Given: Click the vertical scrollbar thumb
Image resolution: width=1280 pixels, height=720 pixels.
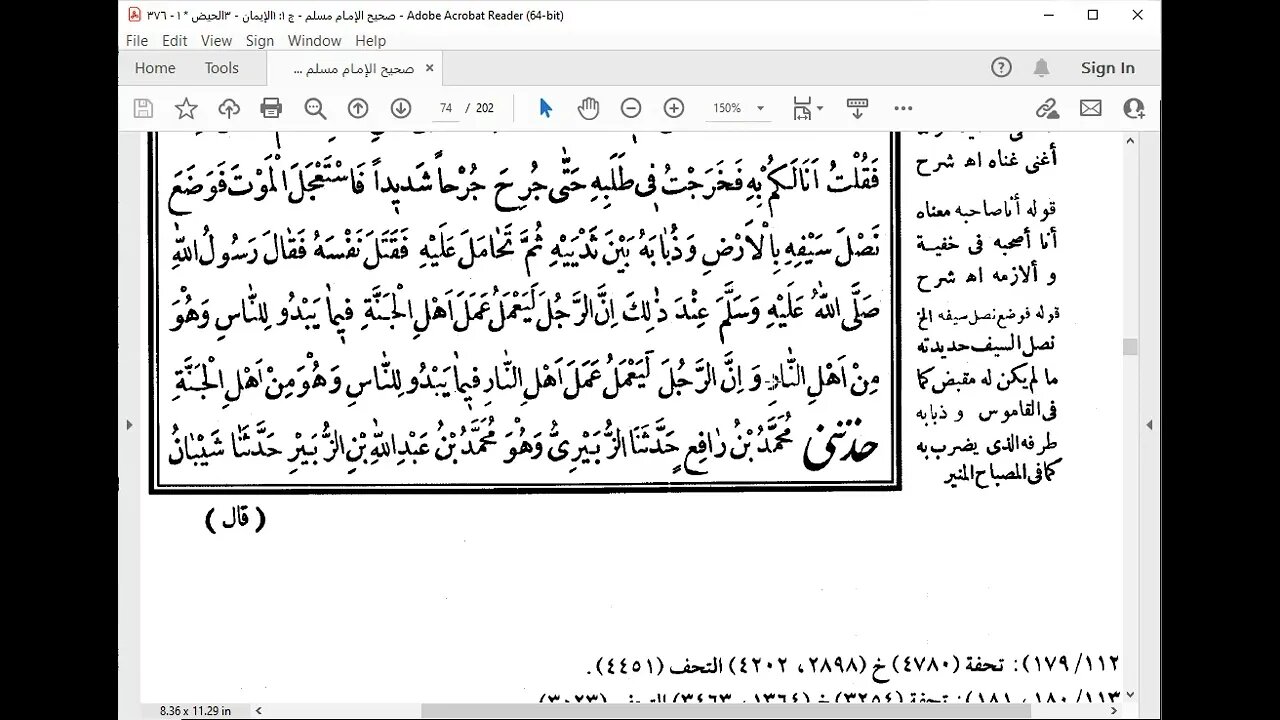Looking at the screenshot, I should (x=1130, y=347).
